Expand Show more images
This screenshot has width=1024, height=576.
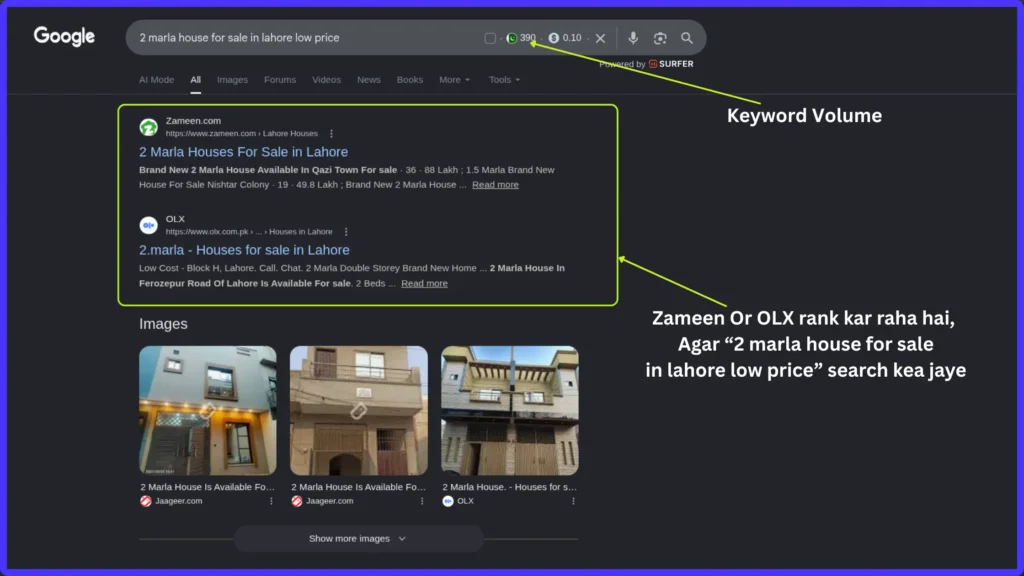(x=358, y=539)
